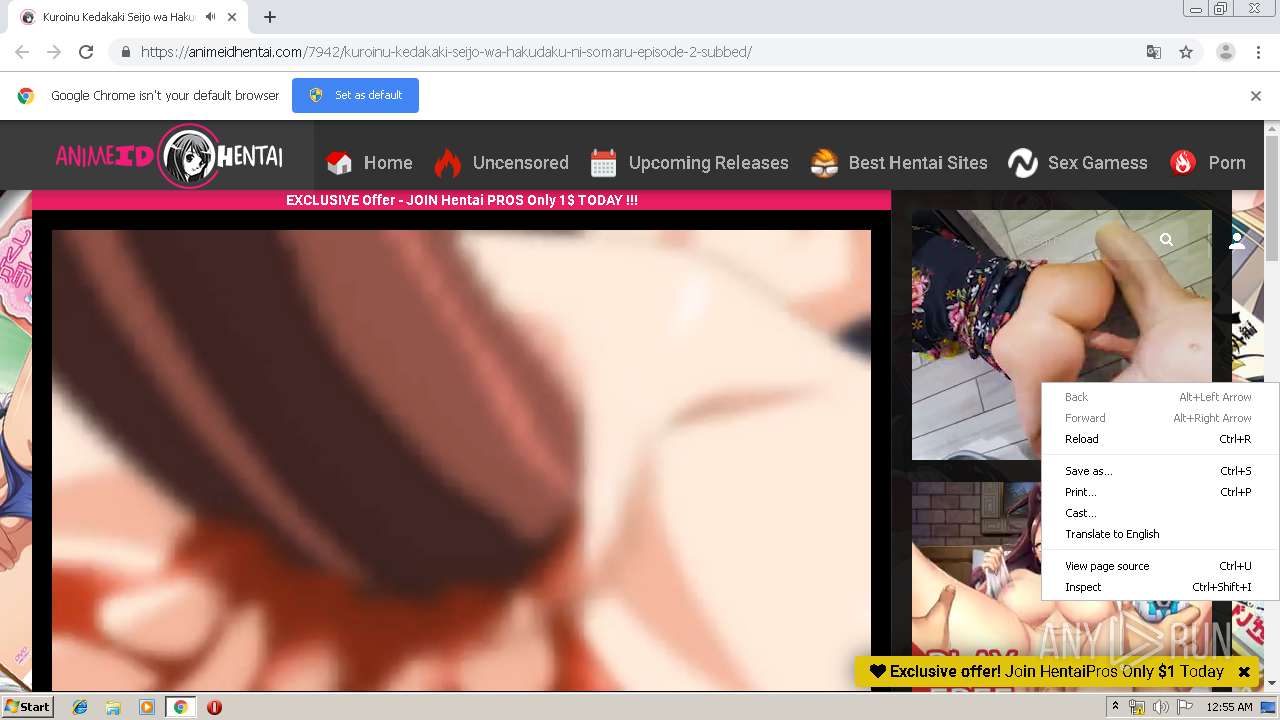Image resolution: width=1280 pixels, height=720 pixels.
Task: Click the system tray volume icon
Action: [x=1161, y=707]
